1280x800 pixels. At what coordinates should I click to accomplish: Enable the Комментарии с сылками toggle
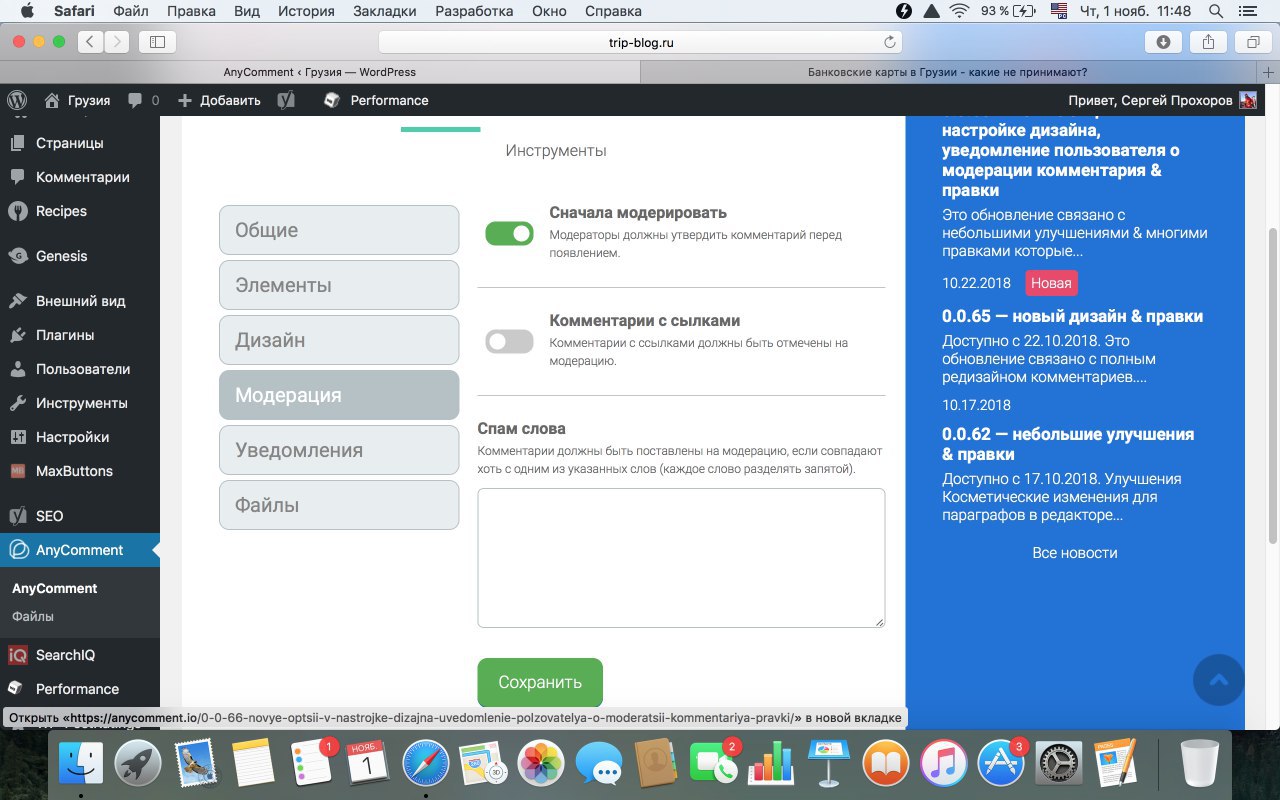coord(510,341)
